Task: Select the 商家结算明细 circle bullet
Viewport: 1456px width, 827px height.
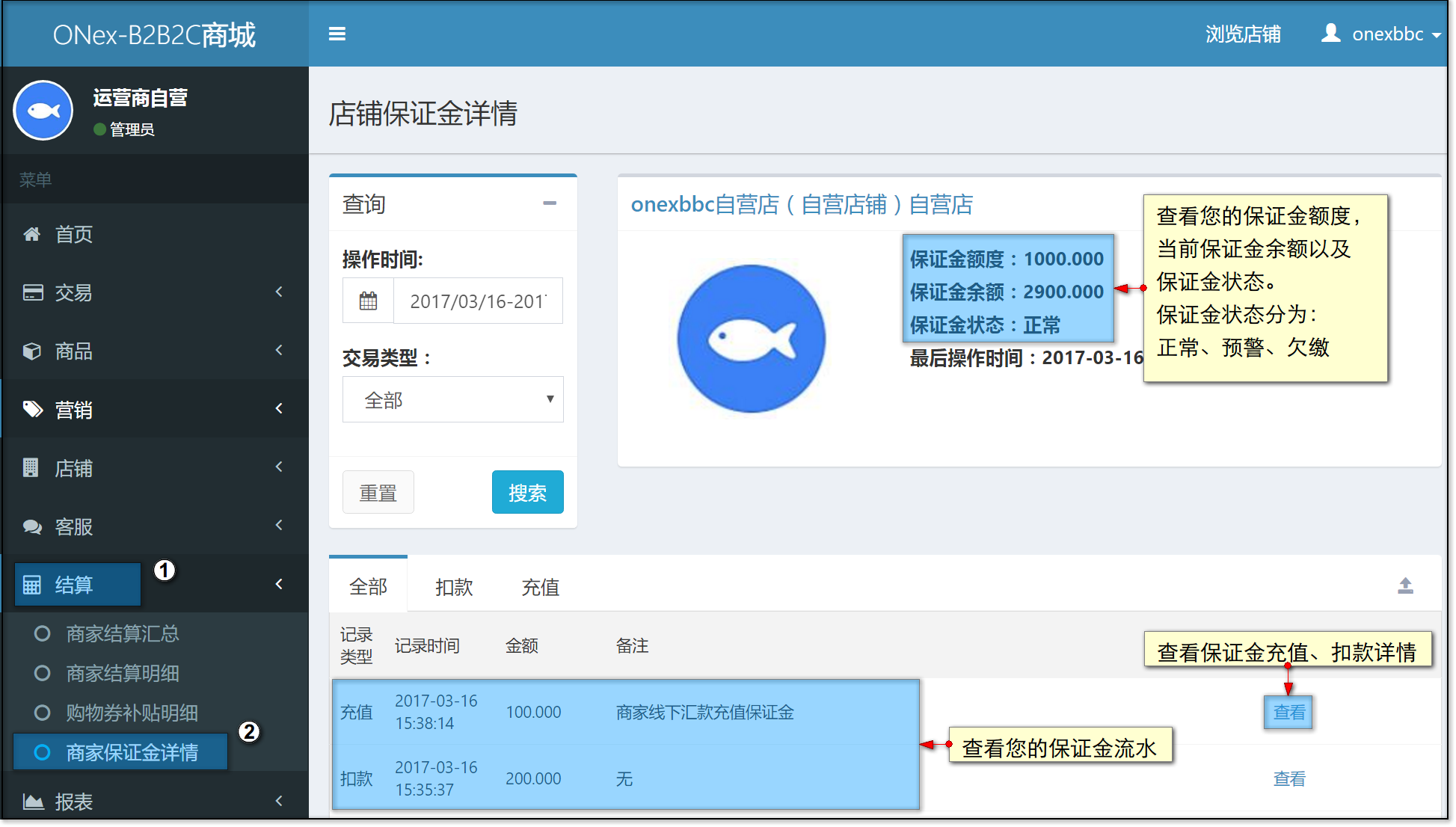Action: coord(43,673)
